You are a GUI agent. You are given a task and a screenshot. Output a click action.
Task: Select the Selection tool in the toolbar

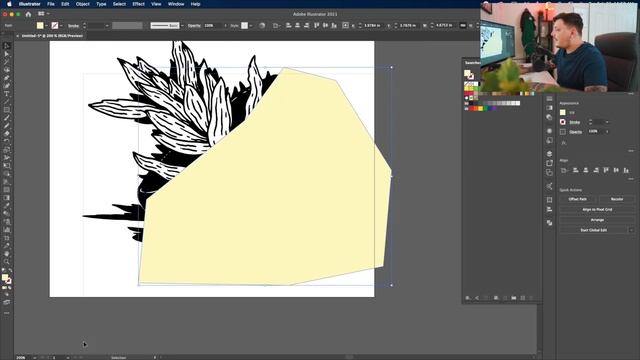click(x=7, y=46)
